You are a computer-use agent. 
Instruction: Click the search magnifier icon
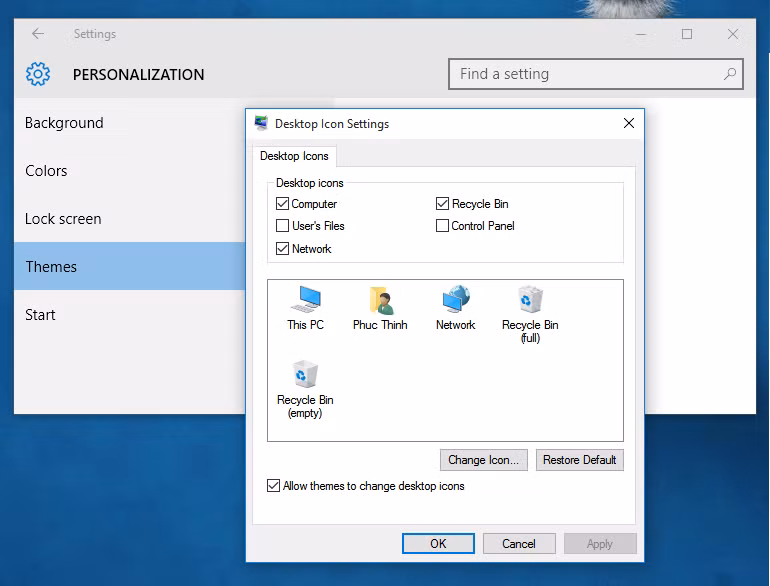coord(730,74)
